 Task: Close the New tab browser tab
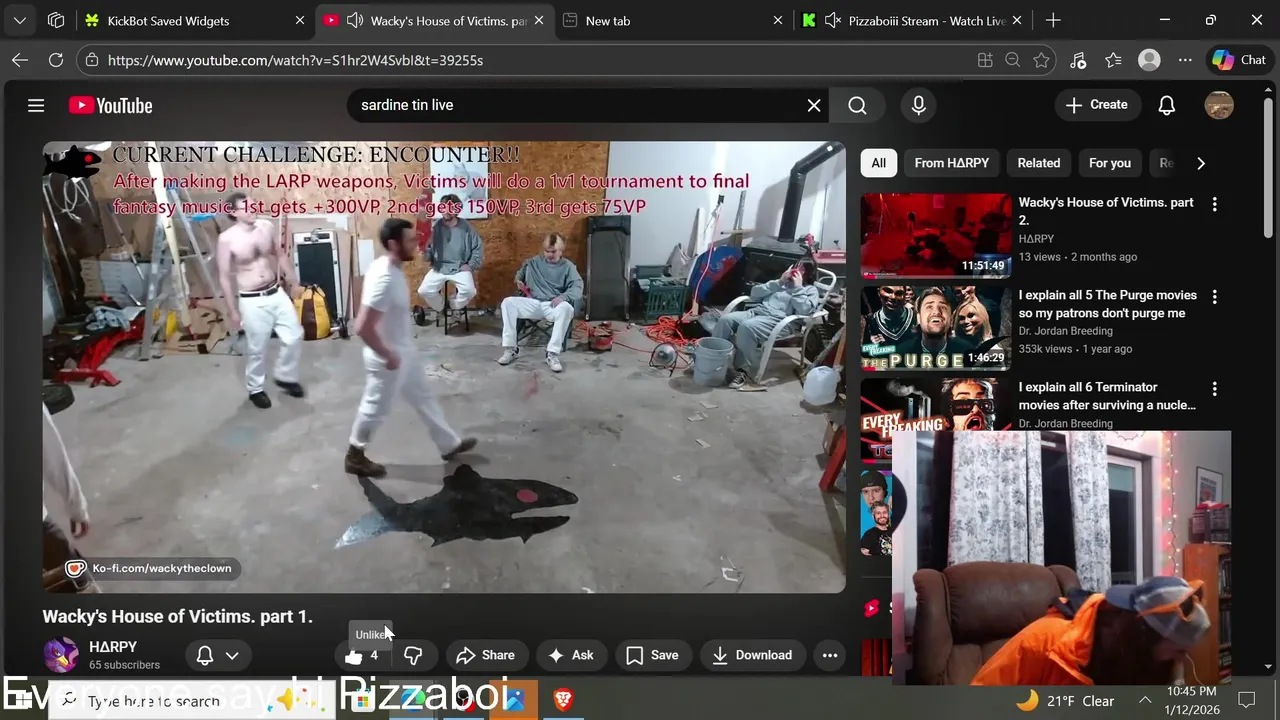pyautogui.click(x=778, y=20)
